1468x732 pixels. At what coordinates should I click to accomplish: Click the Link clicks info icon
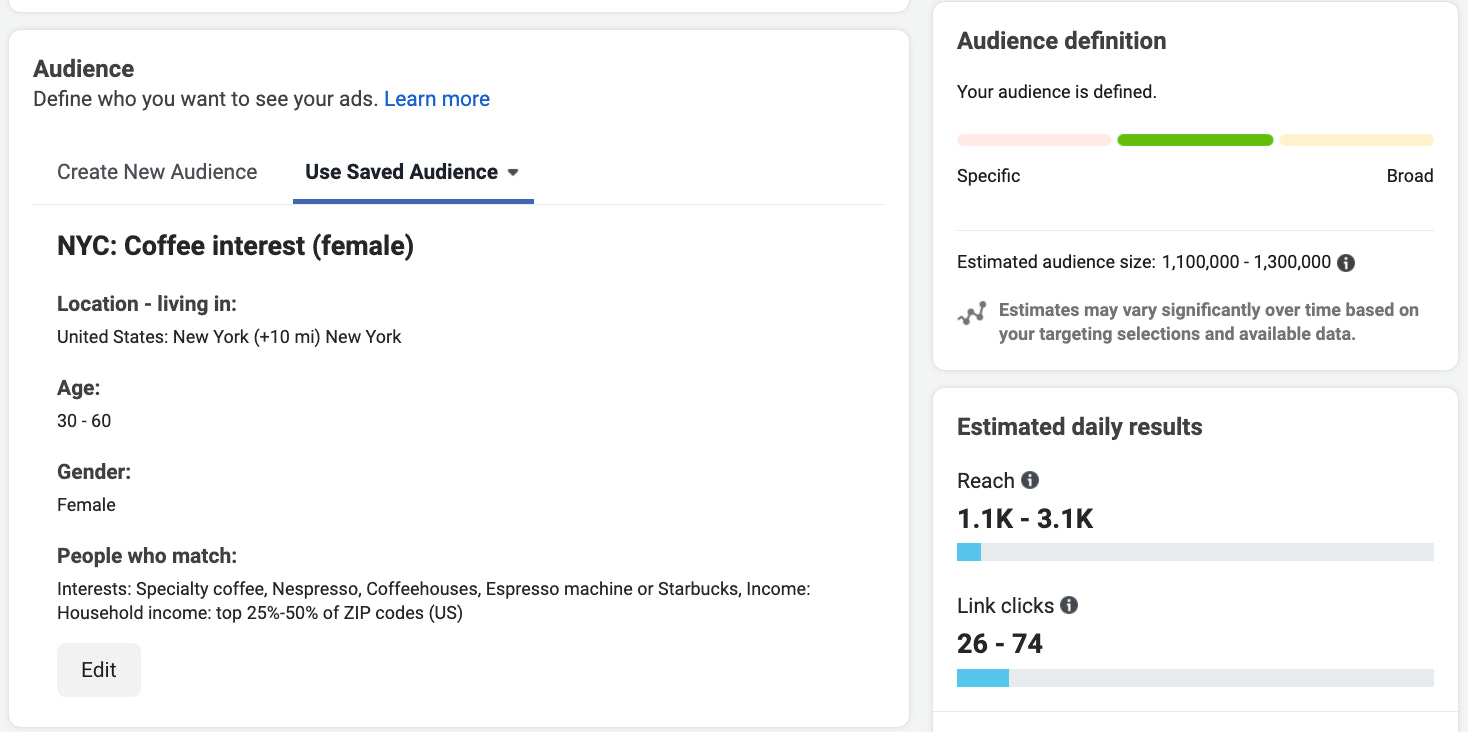1069,605
